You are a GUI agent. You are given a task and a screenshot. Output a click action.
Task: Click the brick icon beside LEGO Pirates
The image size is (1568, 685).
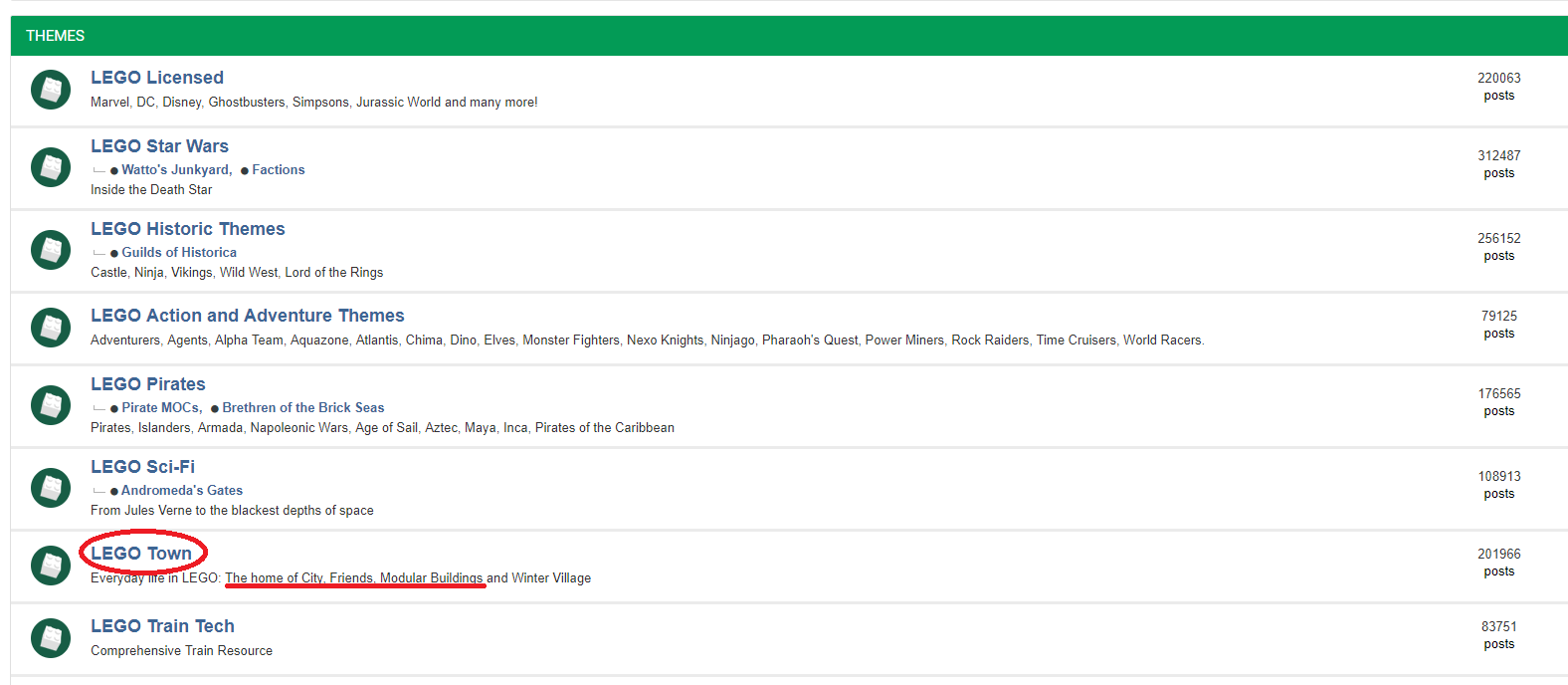51,405
